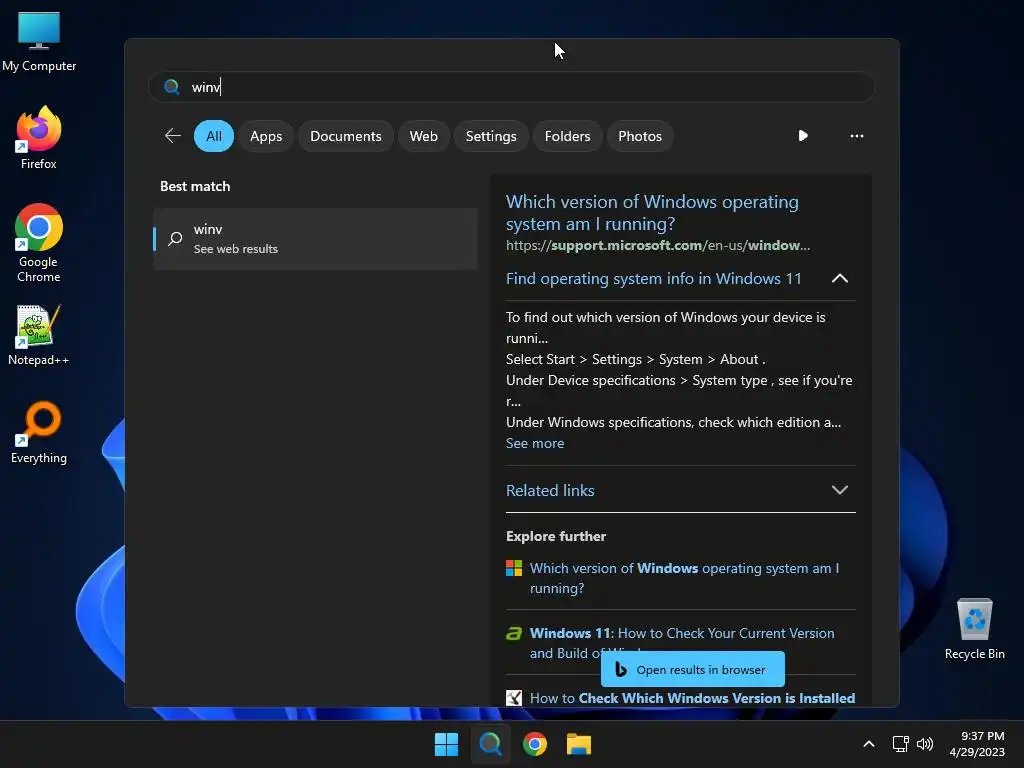Viewport: 1024px width, 768px height.
Task: Open the volume tray icon
Action: click(x=925, y=744)
